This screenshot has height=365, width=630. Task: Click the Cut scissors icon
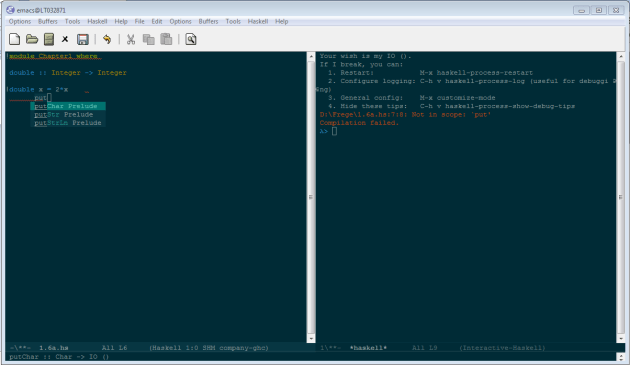coord(131,39)
